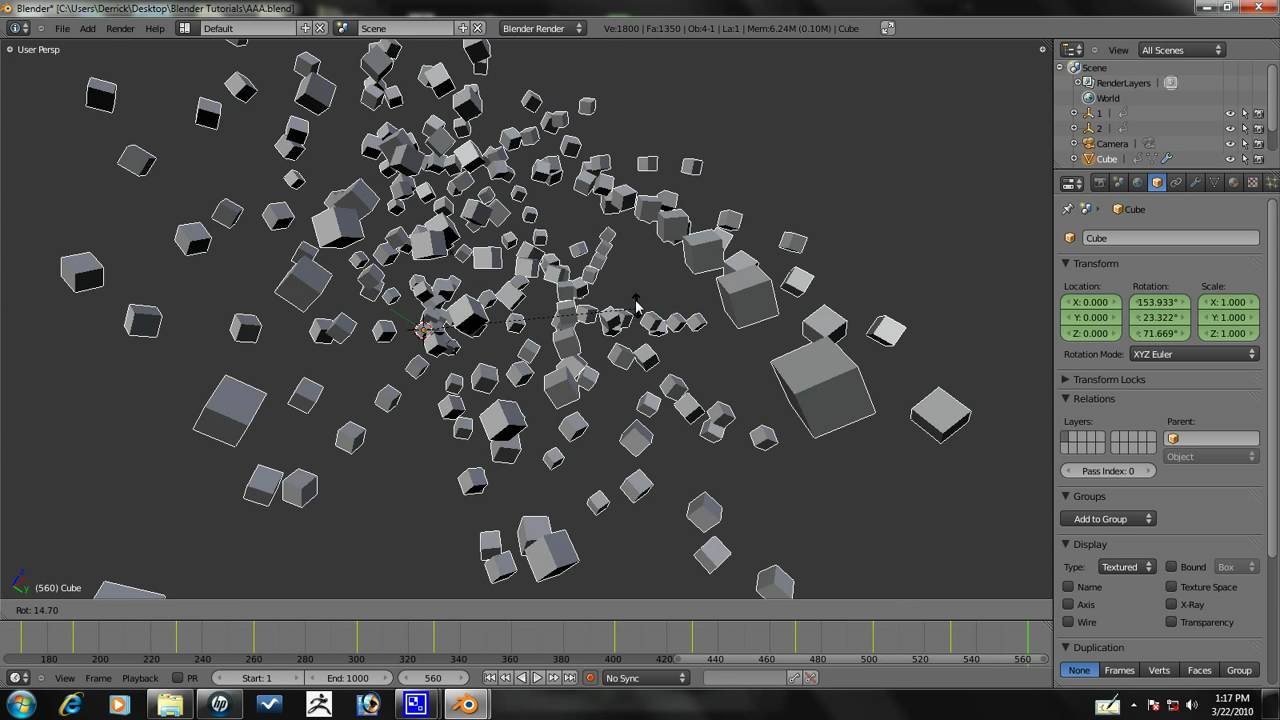
Task: Toggle the pin icon in properties header
Action: pyautogui.click(x=1067, y=209)
